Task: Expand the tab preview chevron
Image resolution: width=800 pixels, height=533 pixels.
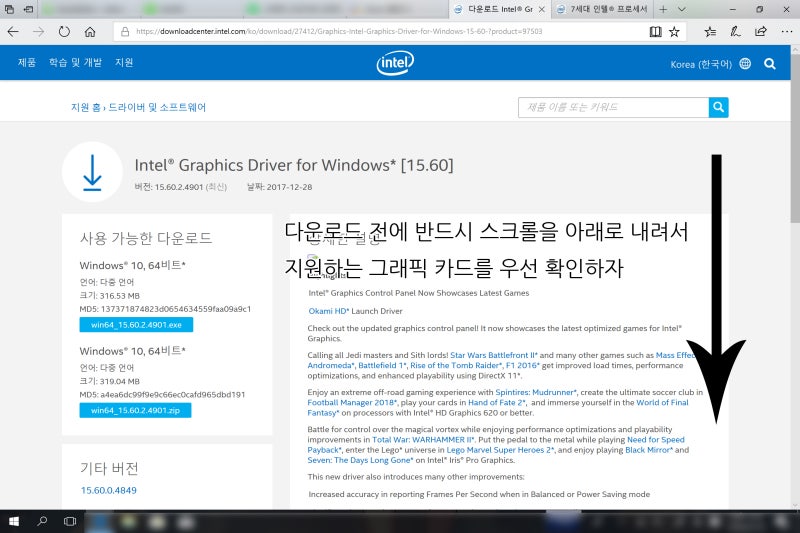Action: 682,9
